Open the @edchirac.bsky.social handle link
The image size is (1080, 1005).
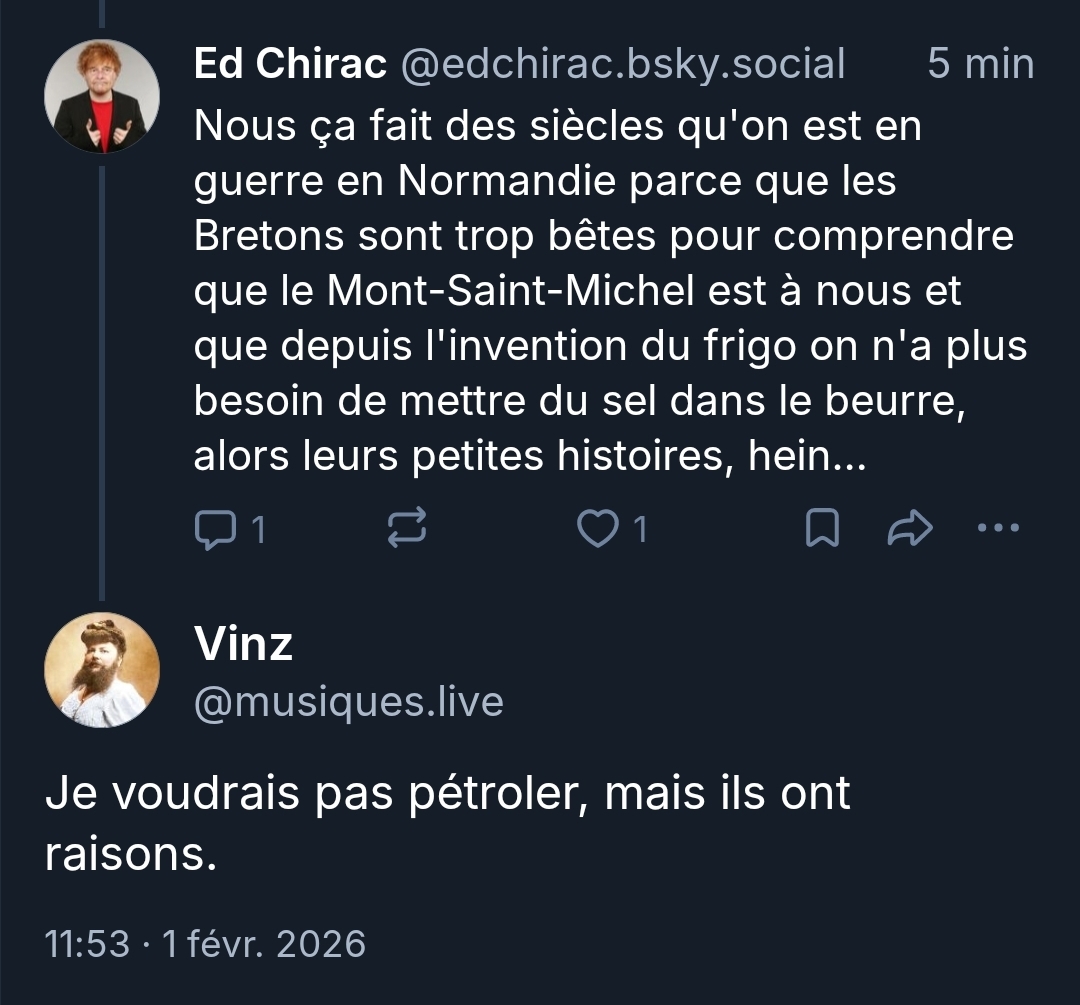point(622,64)
